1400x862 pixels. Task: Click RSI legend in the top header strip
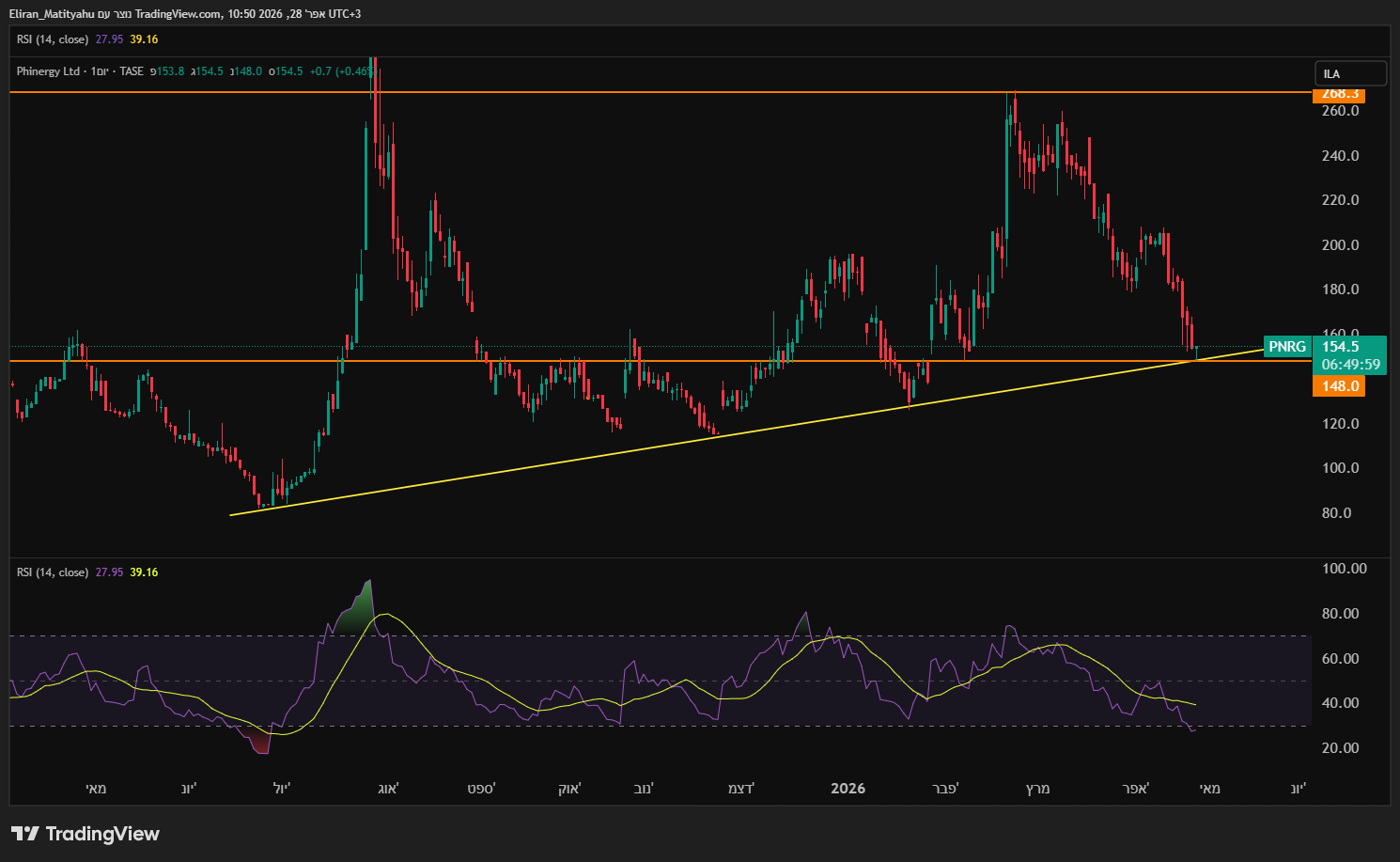click(x=53, y=39)
